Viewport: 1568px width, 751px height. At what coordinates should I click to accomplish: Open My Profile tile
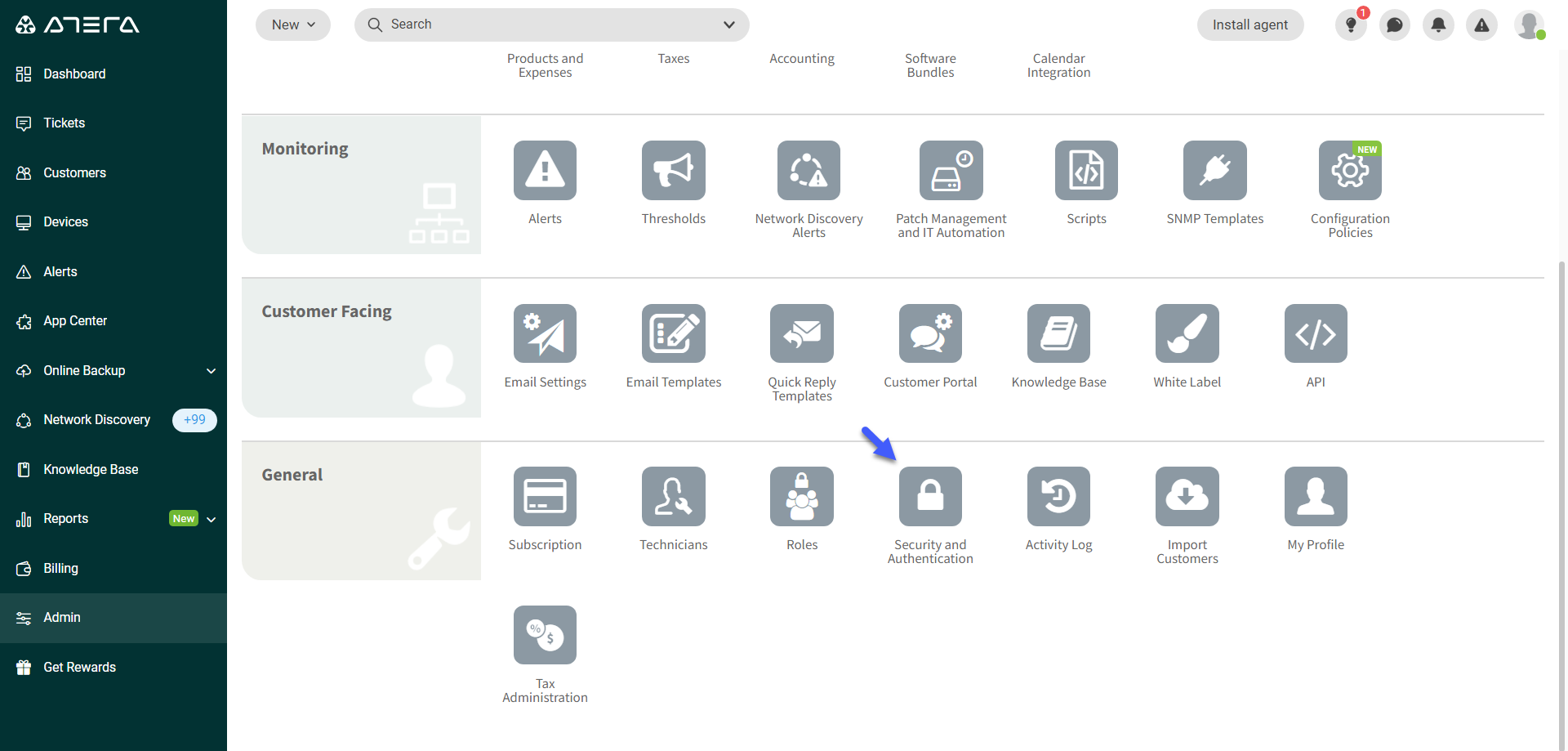[x=1316, y=496]
